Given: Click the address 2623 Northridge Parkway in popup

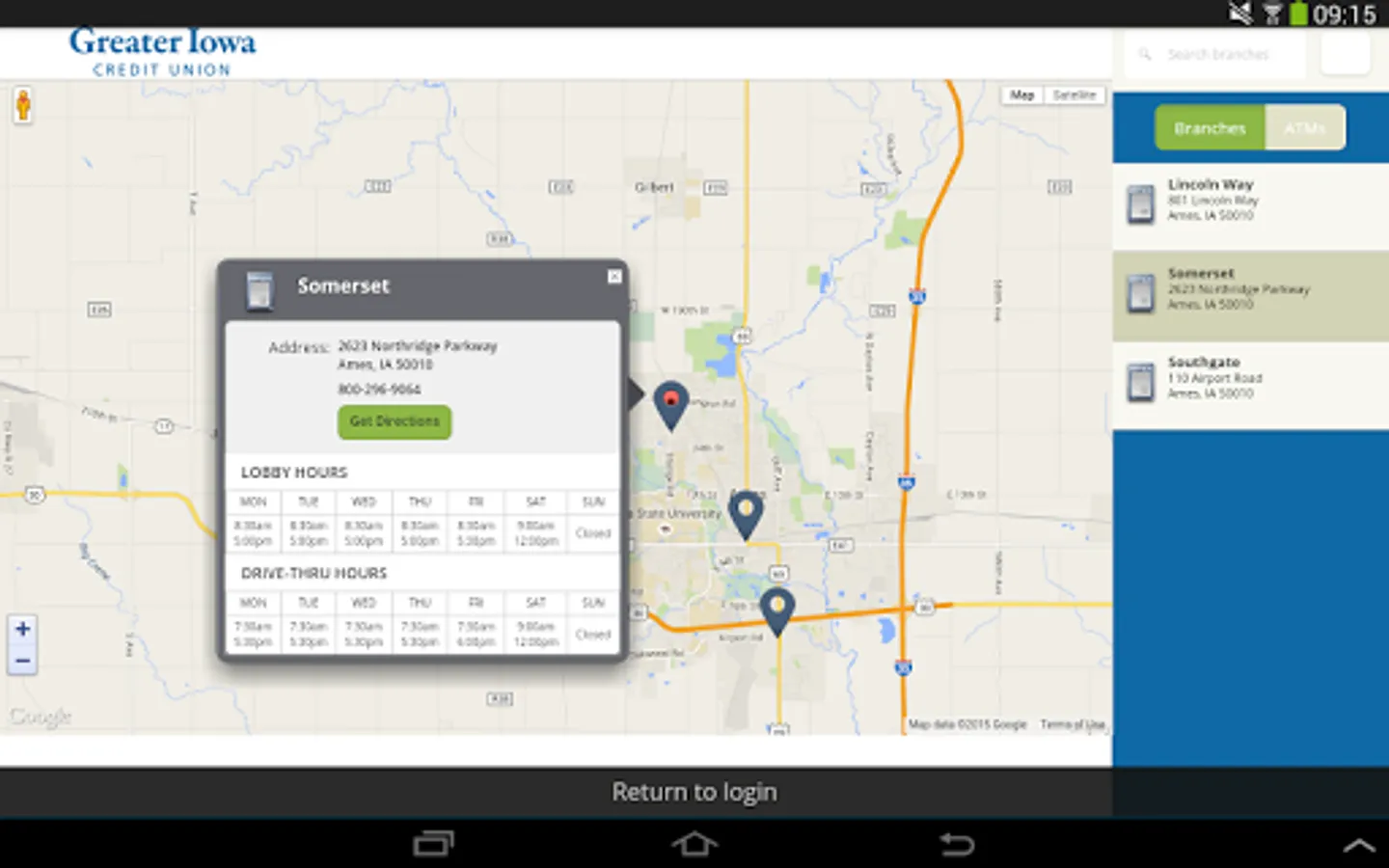Looking at the screenshot, I should [418, 345].
